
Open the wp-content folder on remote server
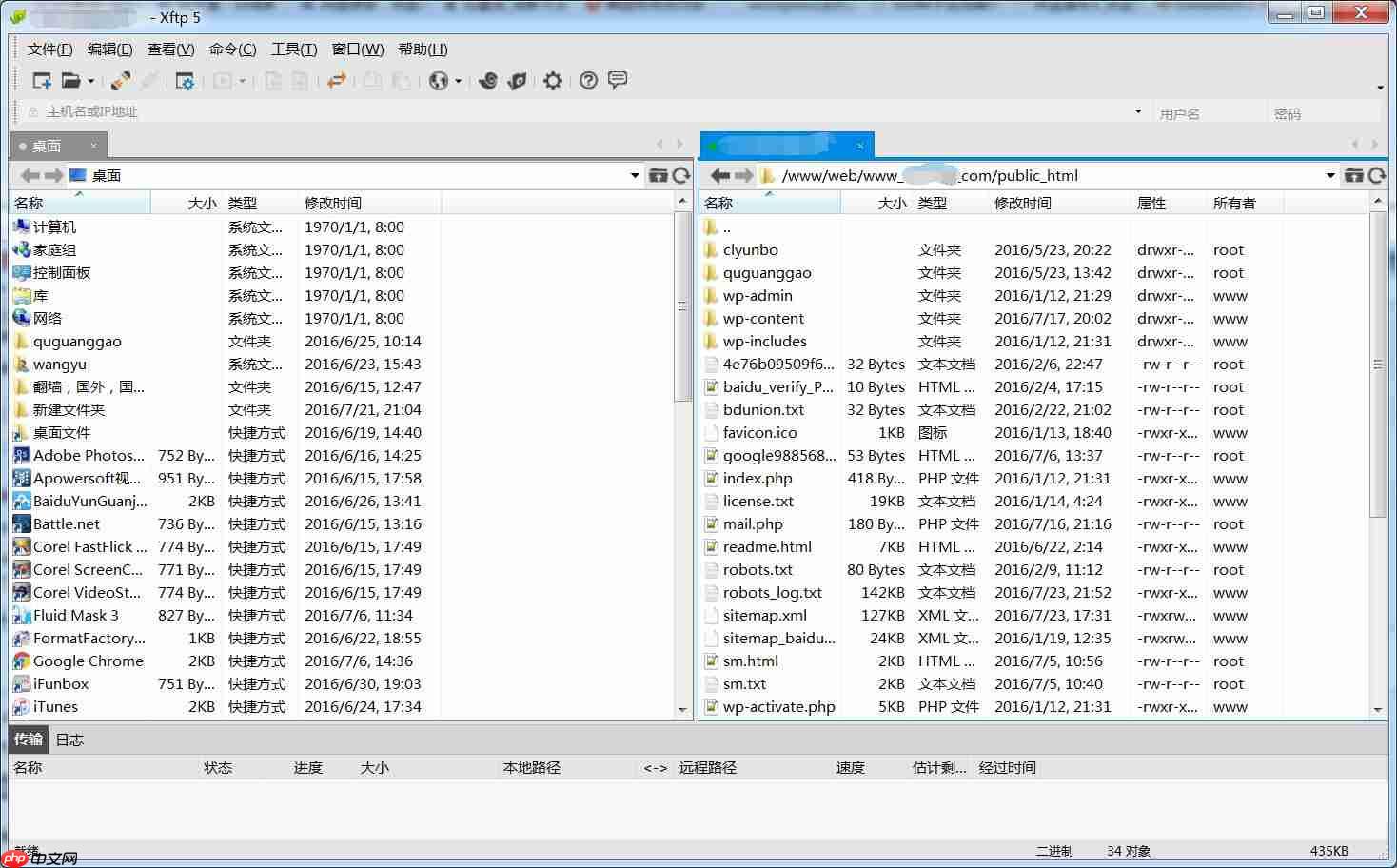[765, 318]
